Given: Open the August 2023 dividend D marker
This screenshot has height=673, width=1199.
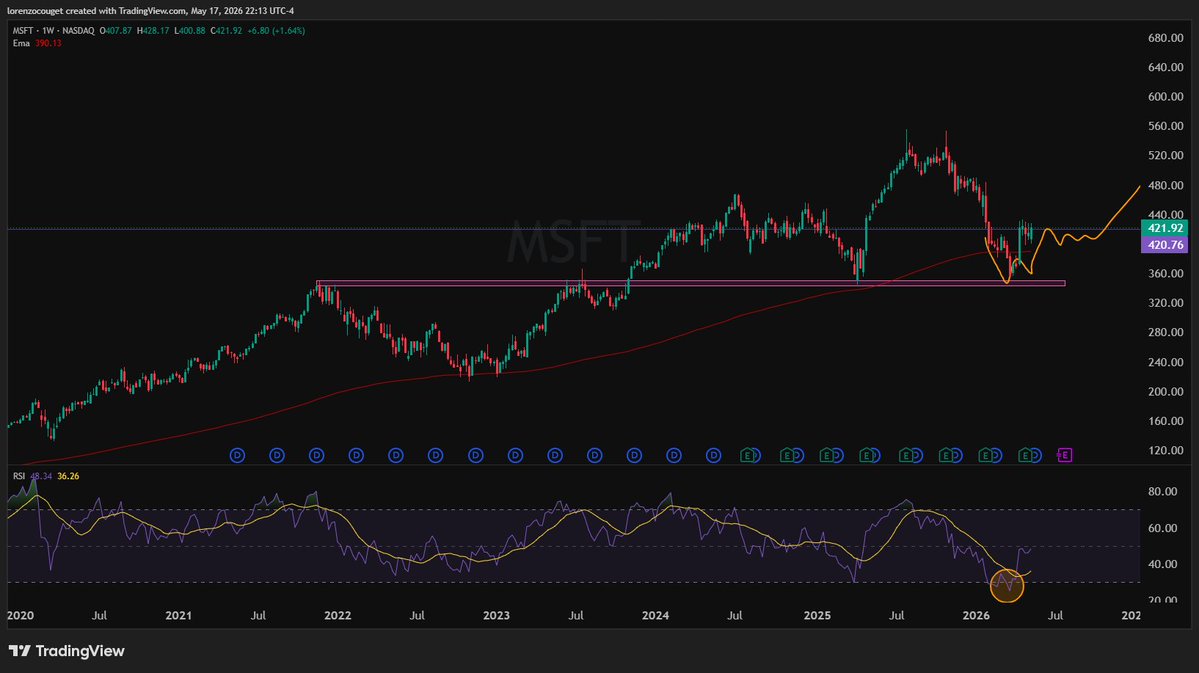Looking at the screenshot, I should pyautogui.click(x=595, y=455).
